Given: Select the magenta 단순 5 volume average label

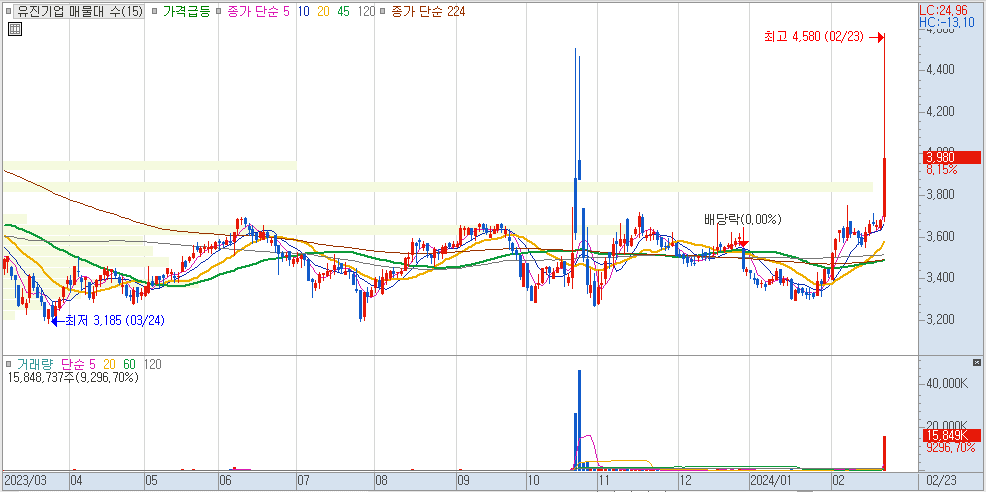Looking at the screenshot, I should pyautogui.click(x=79, y=364).
